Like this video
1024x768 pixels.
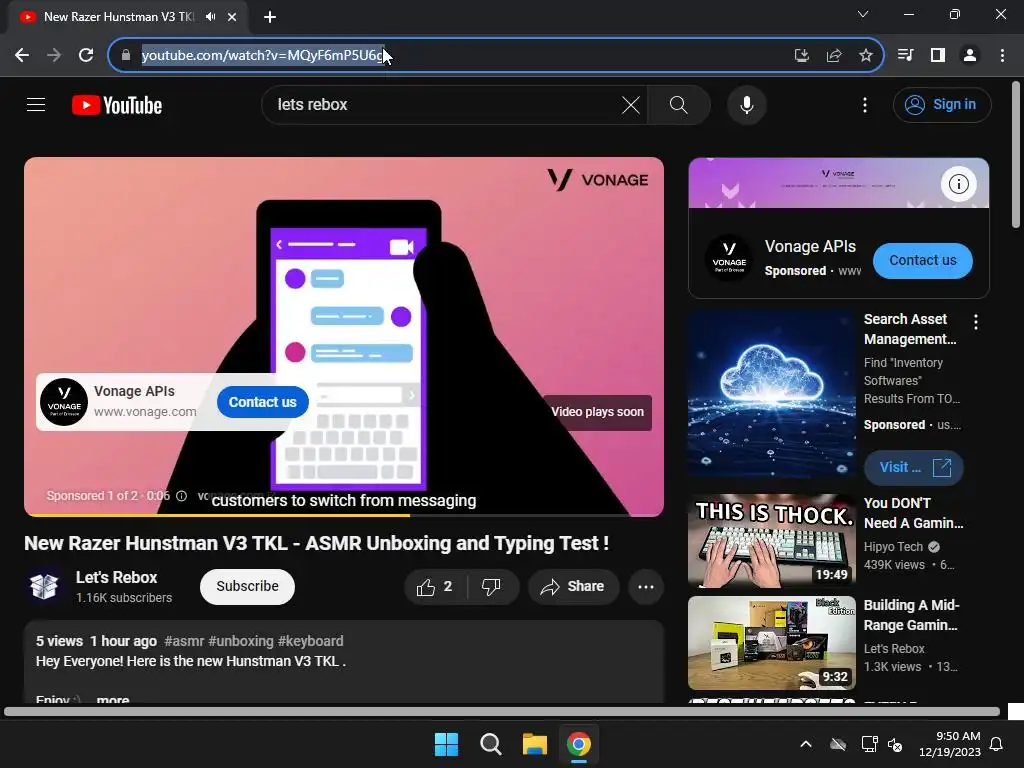point(435,586)
